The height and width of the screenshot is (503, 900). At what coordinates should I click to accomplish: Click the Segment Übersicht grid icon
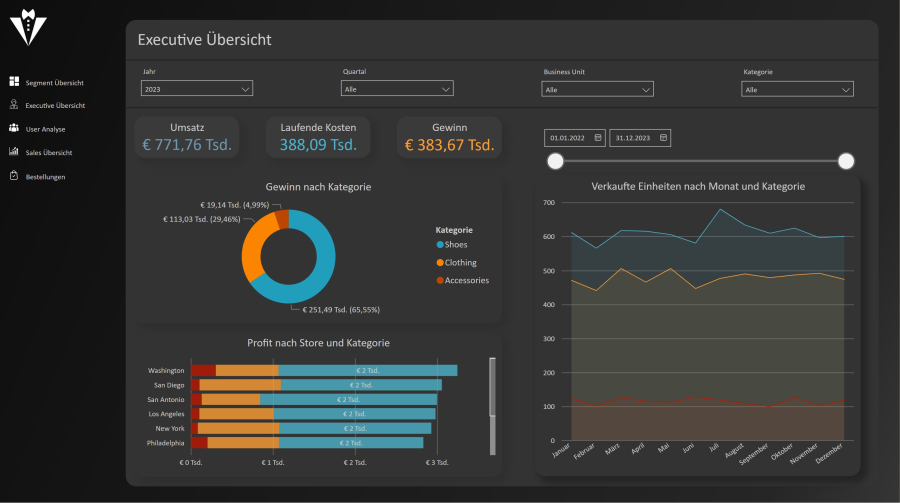14,82
